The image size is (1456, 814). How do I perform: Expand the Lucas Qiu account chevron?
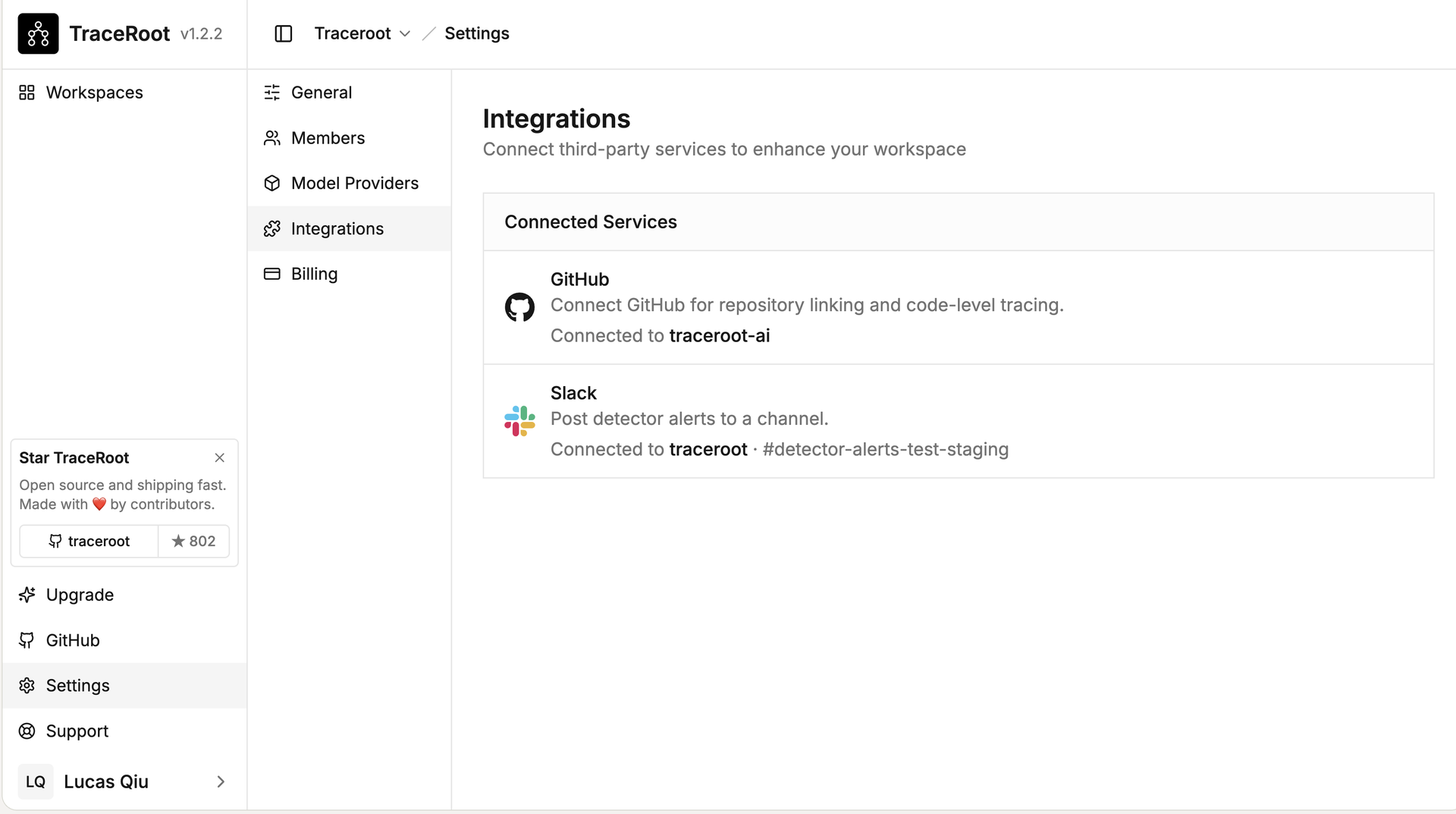point(221,781)
